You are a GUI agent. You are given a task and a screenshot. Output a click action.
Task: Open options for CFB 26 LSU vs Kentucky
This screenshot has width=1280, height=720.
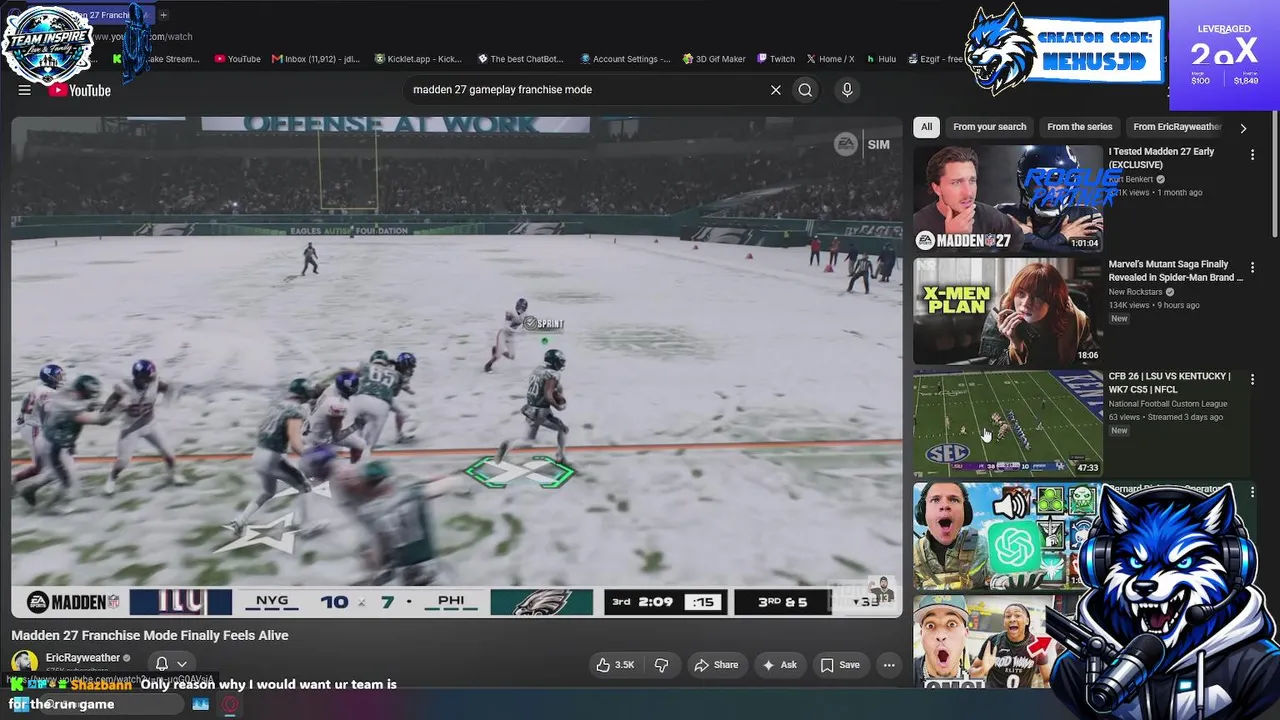click(x=1252, y=380)
